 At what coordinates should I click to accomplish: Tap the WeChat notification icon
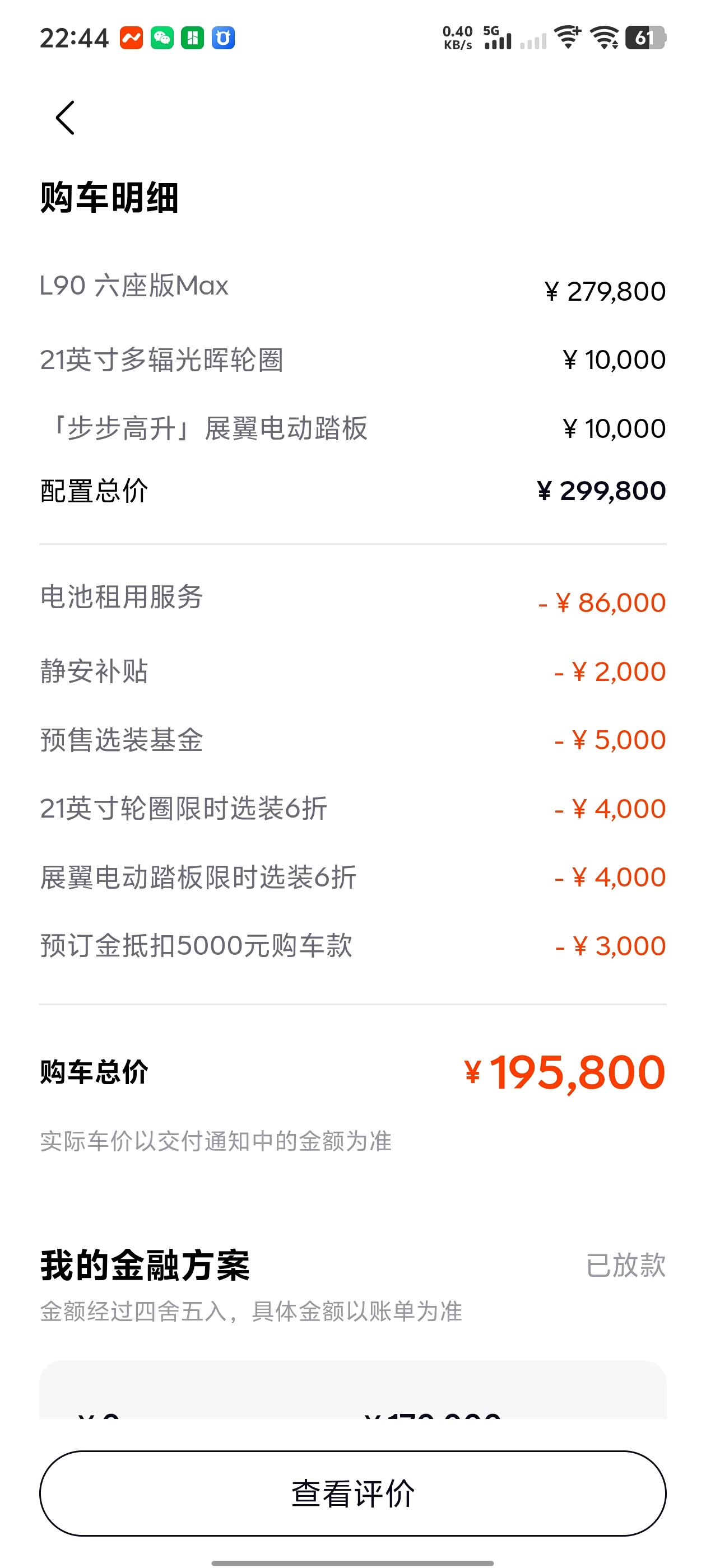pos(162,38)
